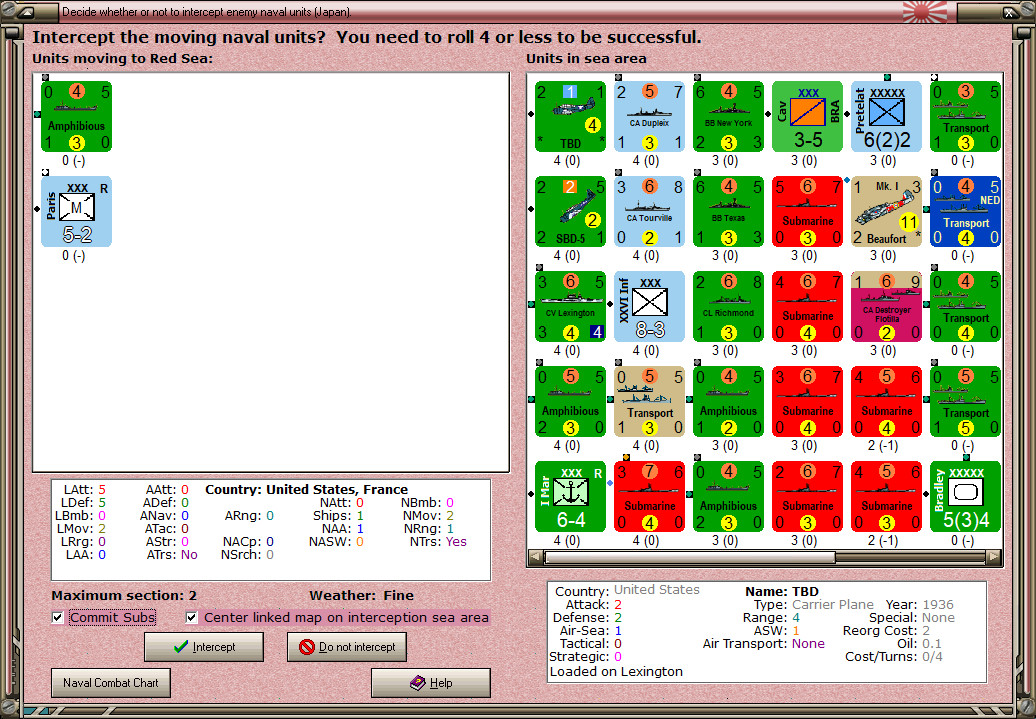Pick the BB New York battleship

tap(728, 117)
